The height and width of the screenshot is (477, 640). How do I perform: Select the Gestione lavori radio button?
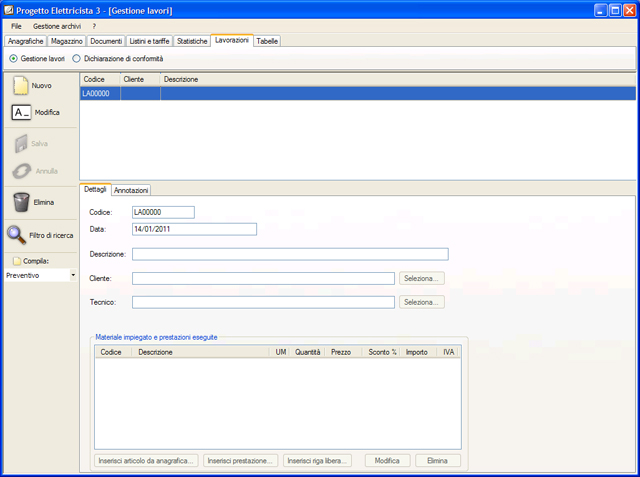pyautogui.click(x=13, y=59)
